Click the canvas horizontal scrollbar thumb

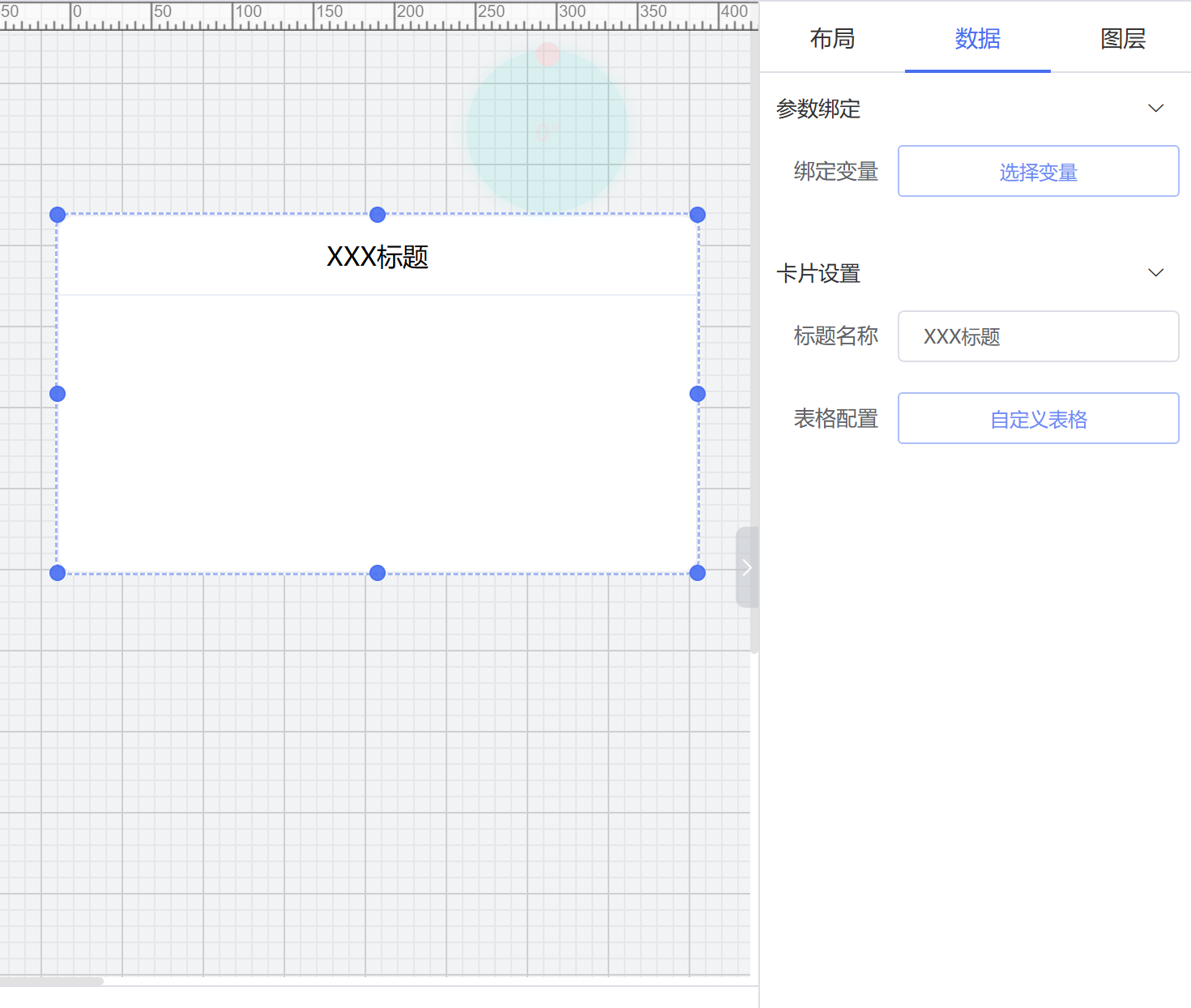pos(52,981)
